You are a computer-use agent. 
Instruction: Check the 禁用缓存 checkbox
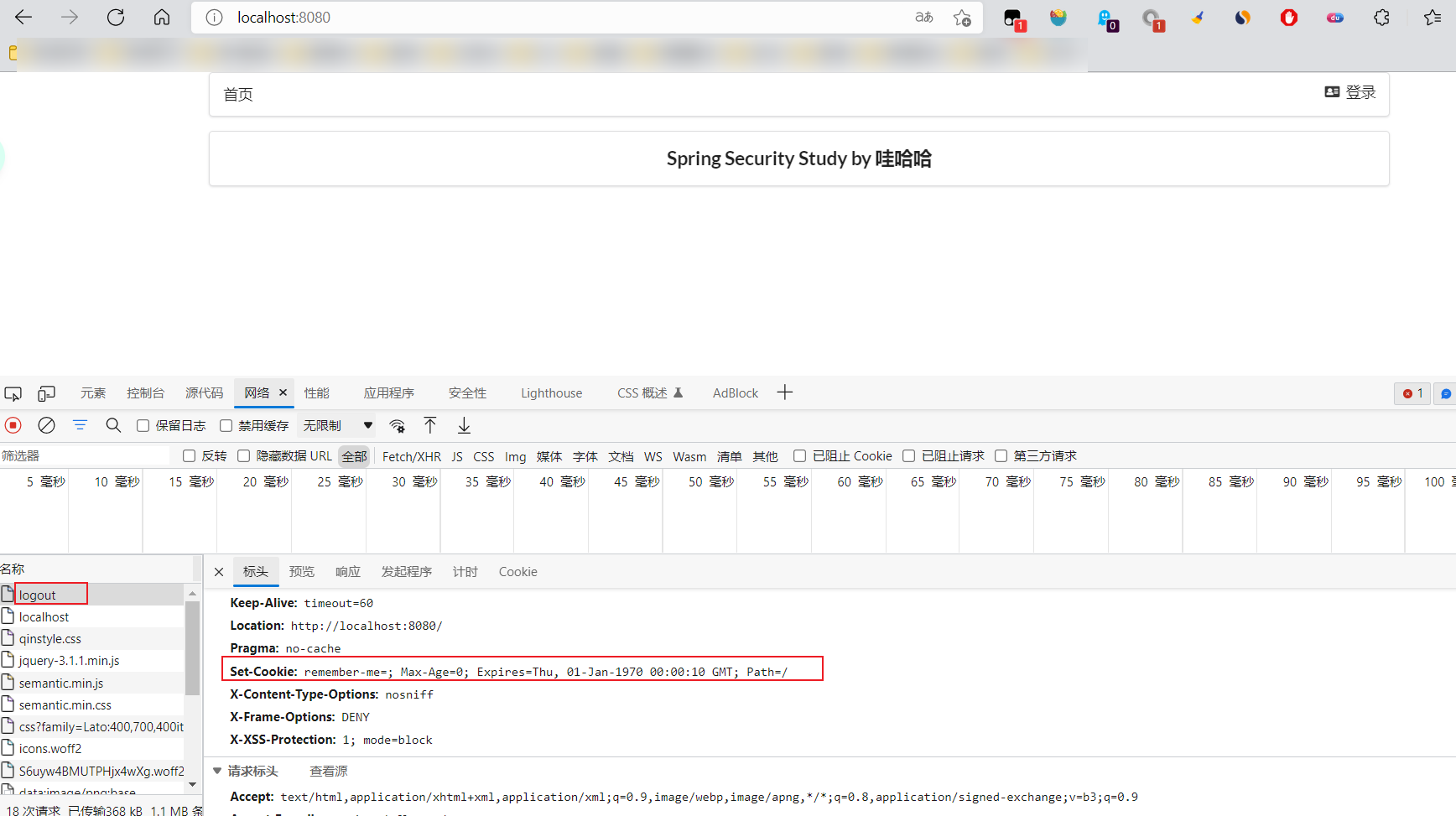coord(226,426)
